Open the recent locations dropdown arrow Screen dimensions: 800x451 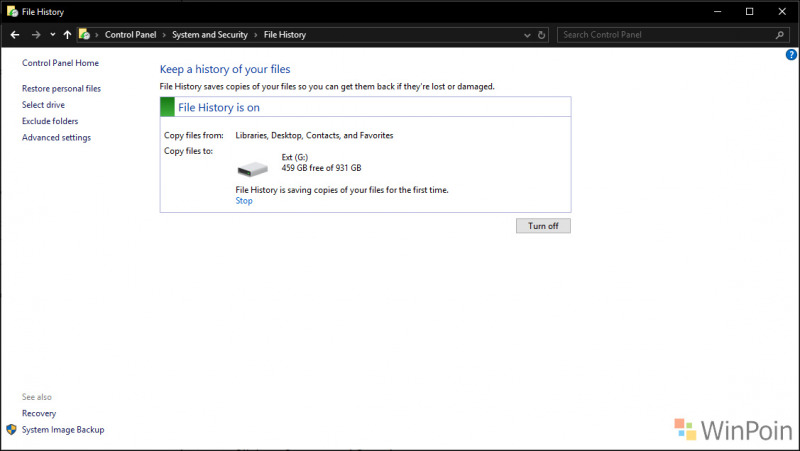[x=53, y=35]
